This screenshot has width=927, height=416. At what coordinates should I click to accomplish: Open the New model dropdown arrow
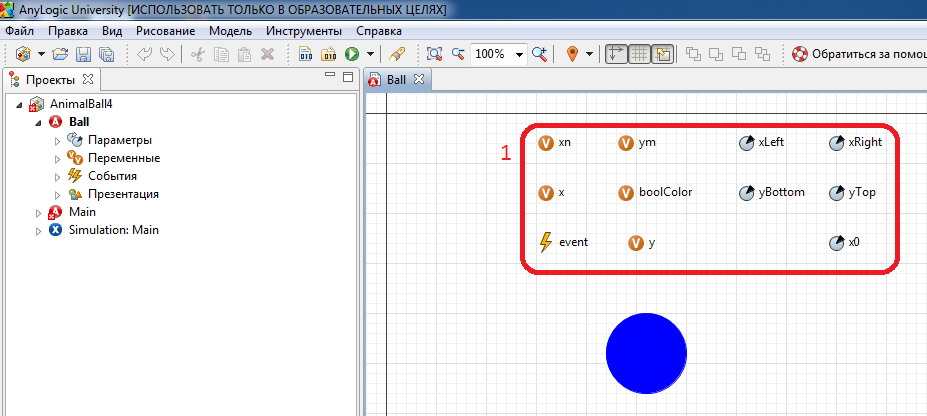[x=41, y=54]
